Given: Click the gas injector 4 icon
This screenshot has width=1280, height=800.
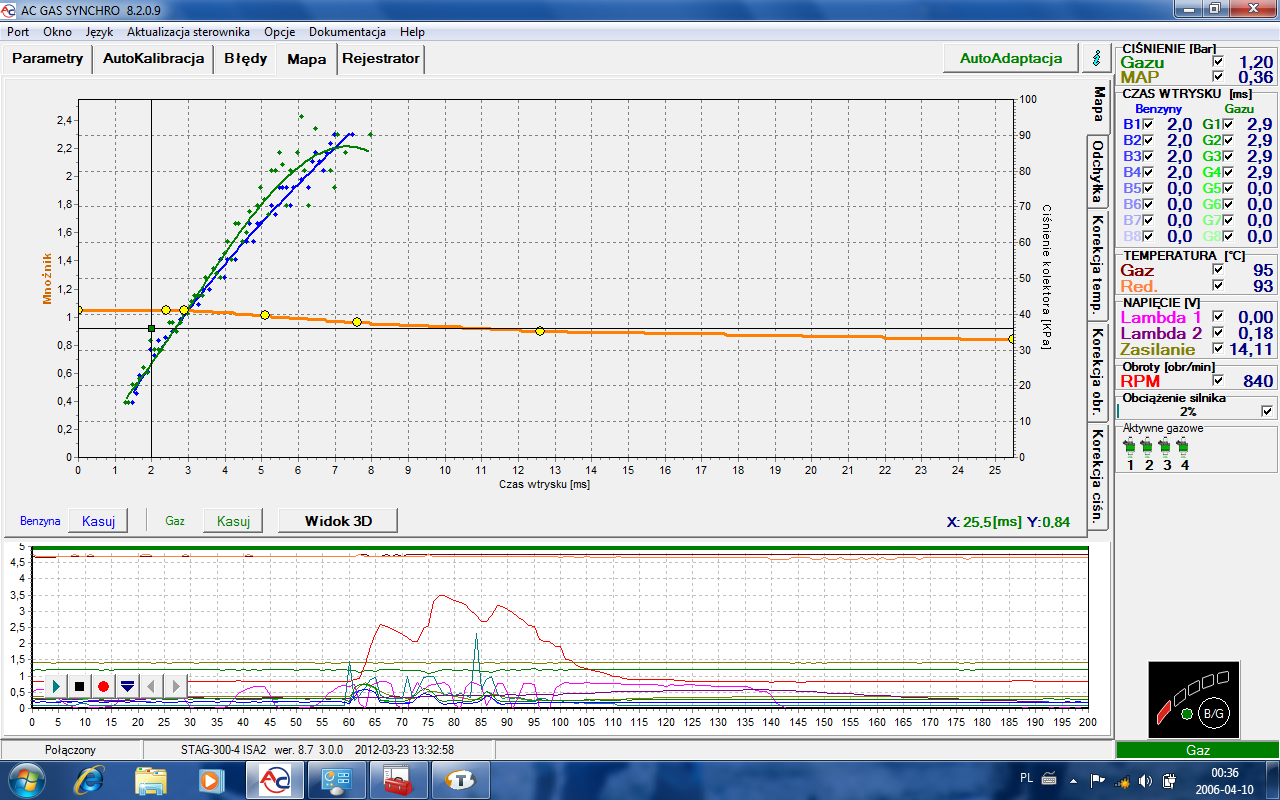Looking at the screenshot, I should point(1184,447).
